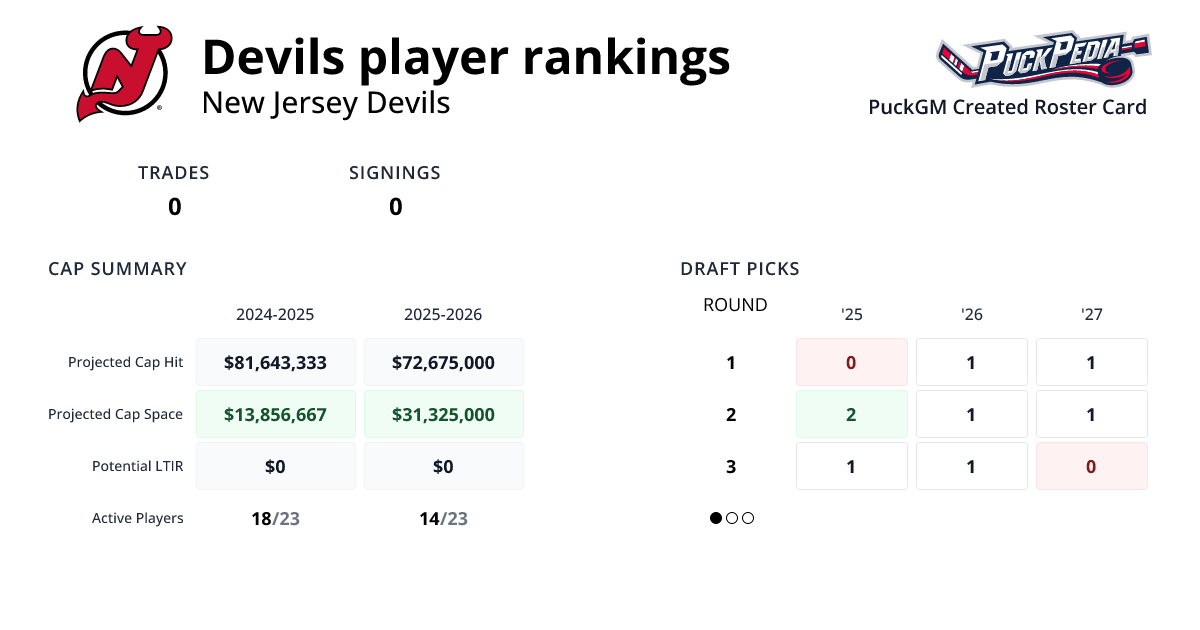Expand the CAP SUMMARY section
The image size is (1200, 630).
(117, 268)
